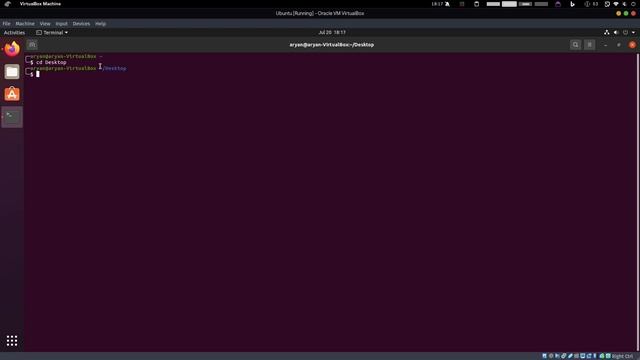Click the Ubuntu volume icon
Image resolution: width=640 pixels, height=360 pixels.
click(x=616, y=32)
